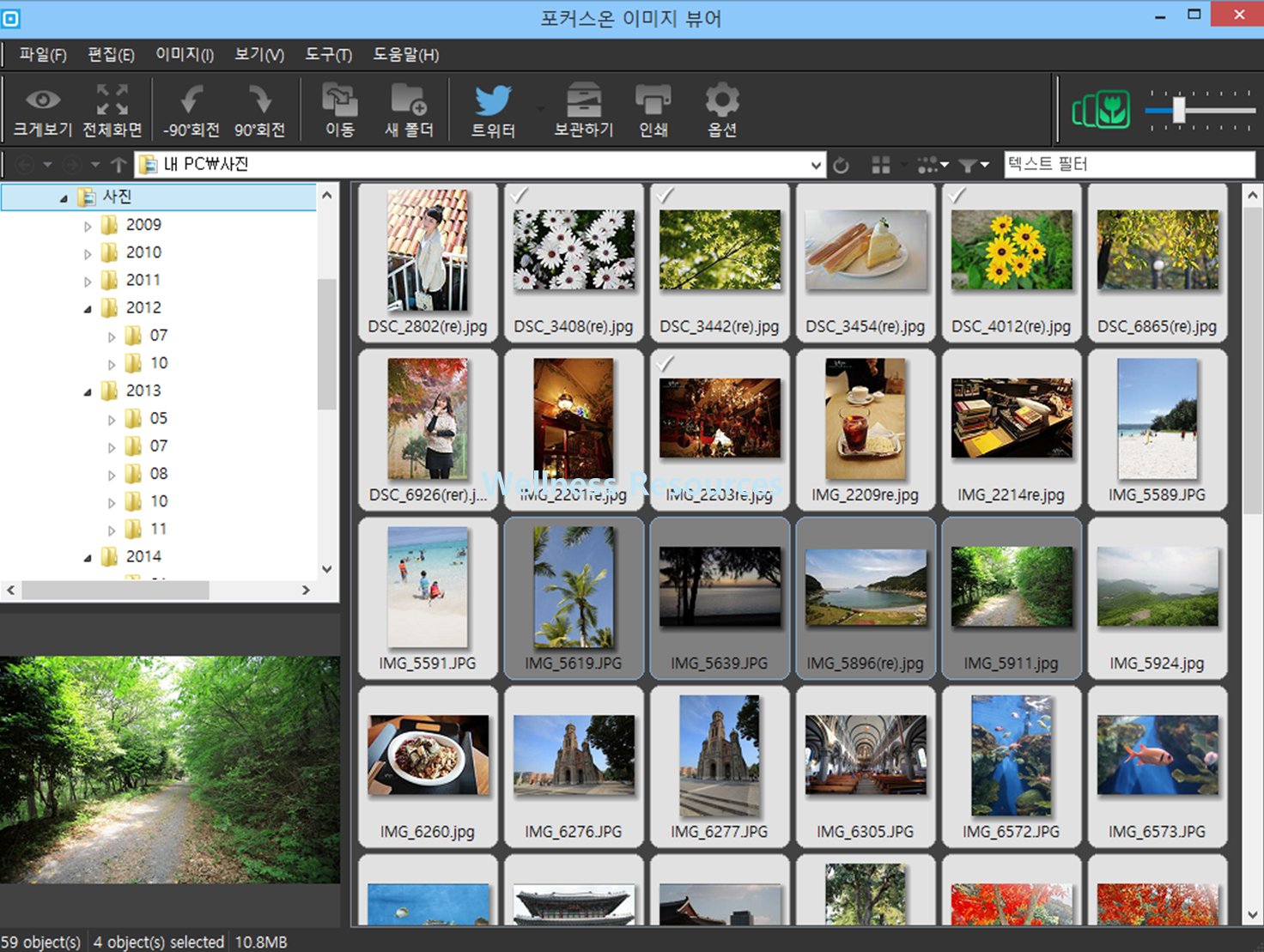This screenshot has width=1264, height=952.
Task: Select the DSC_3454(re).jpg cake thumbnail
Action: [866, 263]
